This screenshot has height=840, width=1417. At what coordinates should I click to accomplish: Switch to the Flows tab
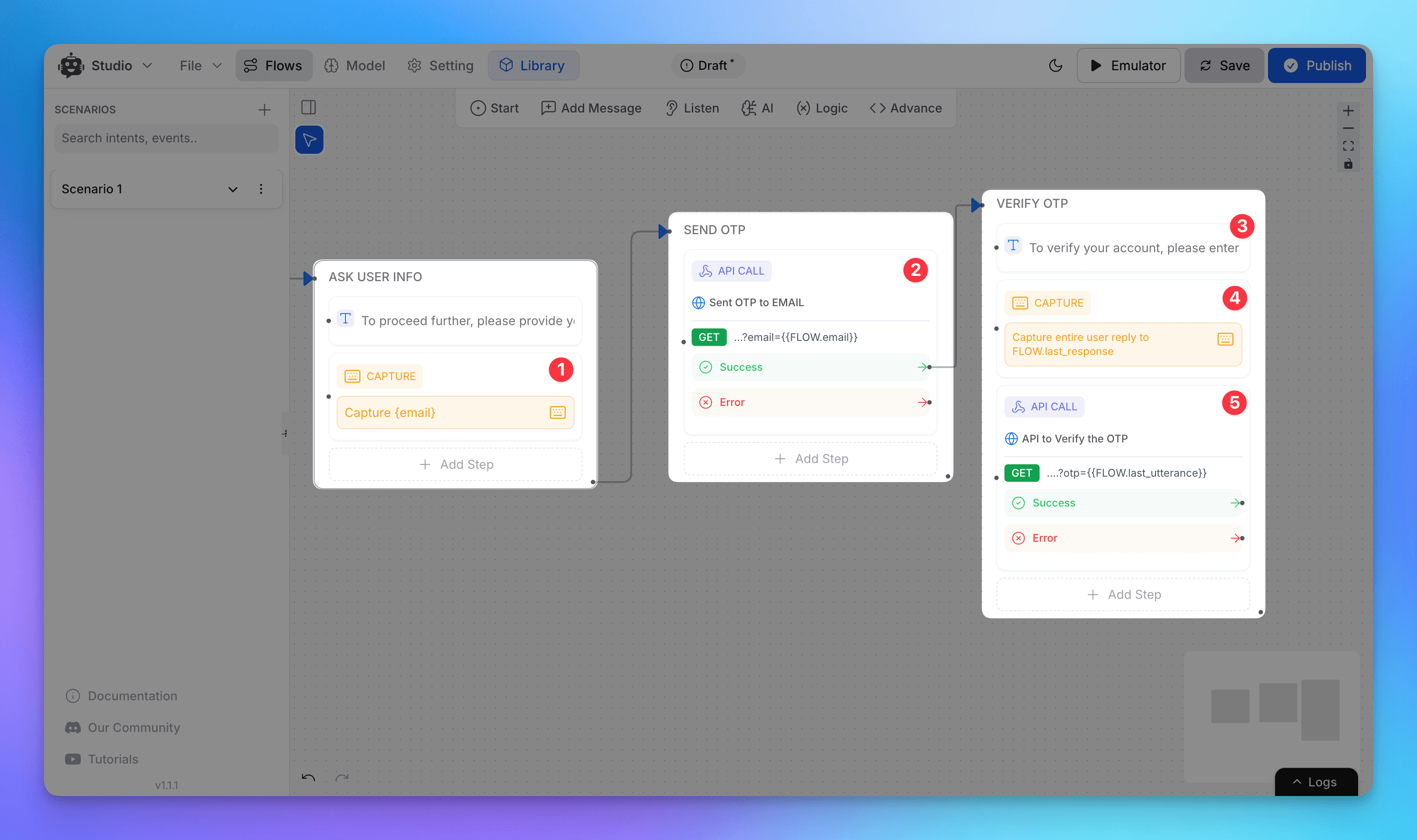273,65
